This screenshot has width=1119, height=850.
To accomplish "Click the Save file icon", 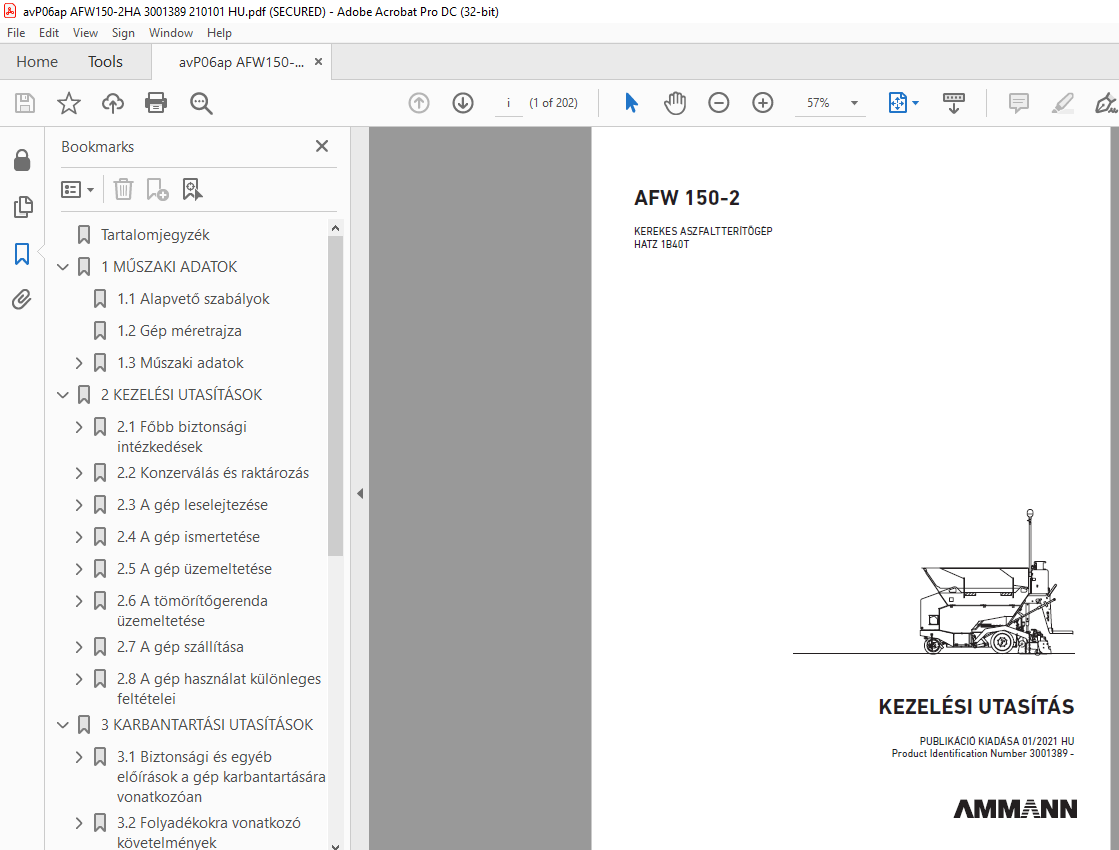I will pos(25,103).
